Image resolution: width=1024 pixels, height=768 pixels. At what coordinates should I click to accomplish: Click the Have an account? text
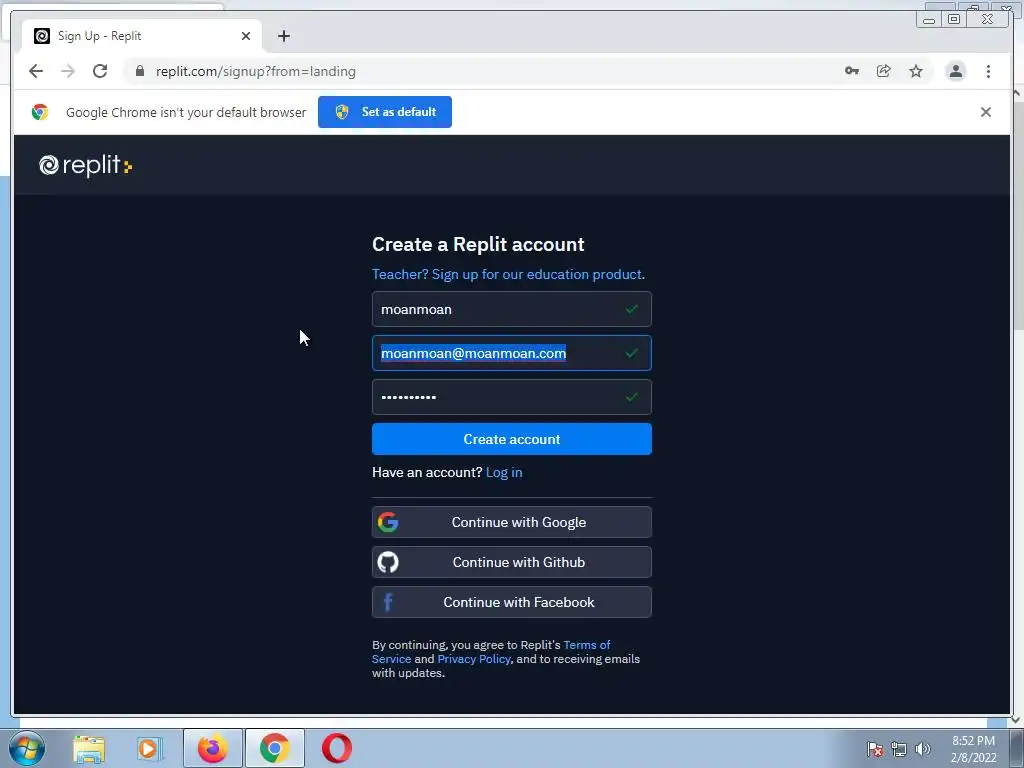tap(427, 472)
